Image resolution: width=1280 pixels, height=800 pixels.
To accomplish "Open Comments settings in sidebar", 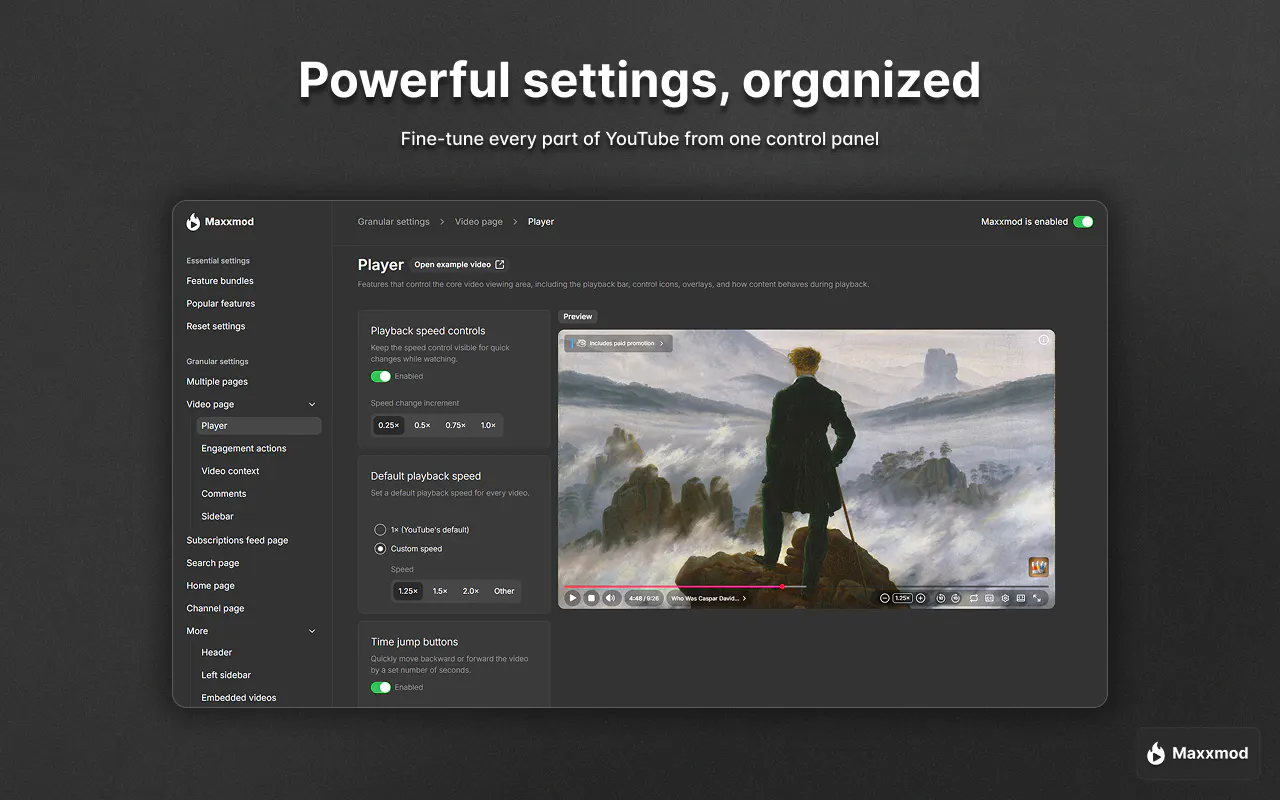I will (224, 494).
